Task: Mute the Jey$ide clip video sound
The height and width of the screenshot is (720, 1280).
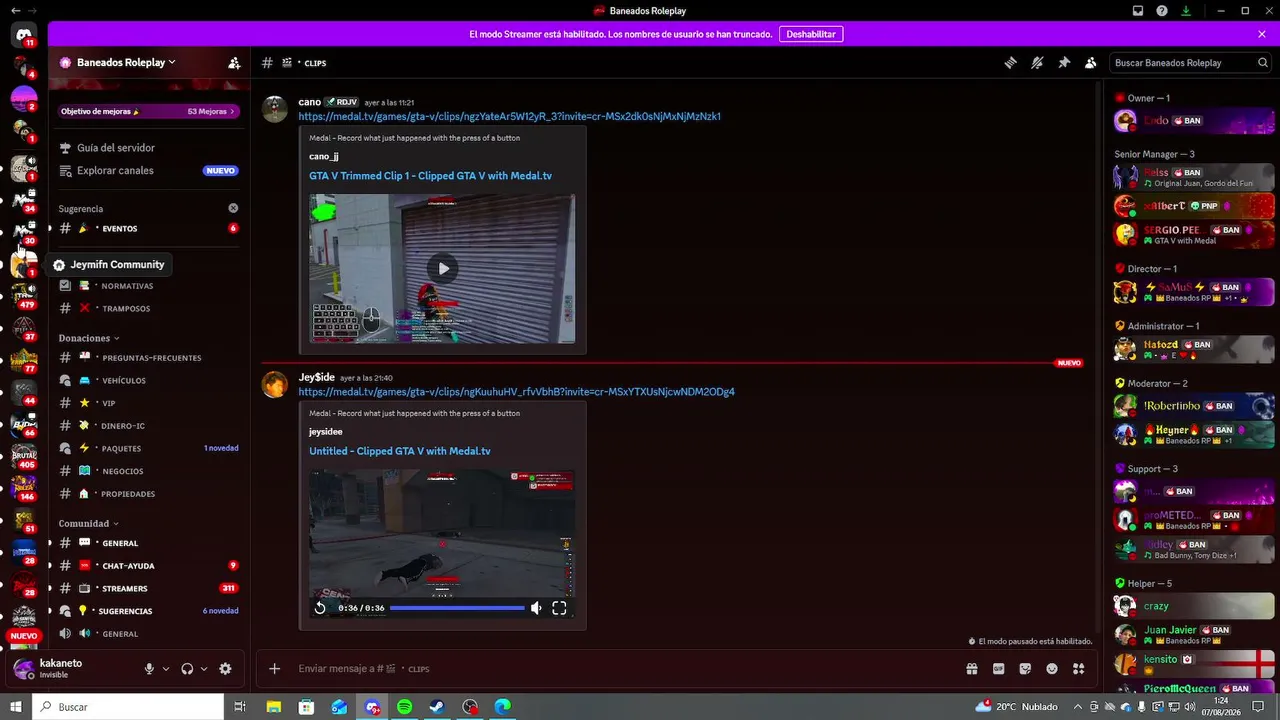Action: [536, 608]
